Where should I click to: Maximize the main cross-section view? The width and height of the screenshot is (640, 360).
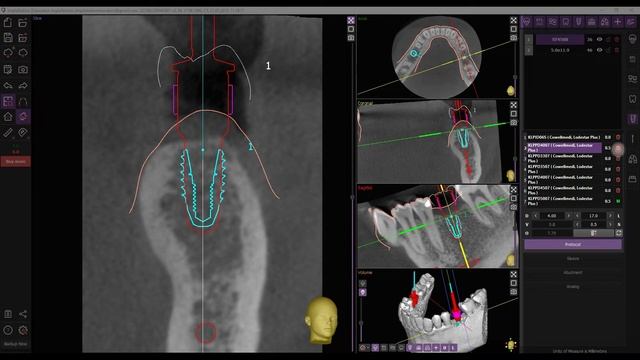pos(351,20)
